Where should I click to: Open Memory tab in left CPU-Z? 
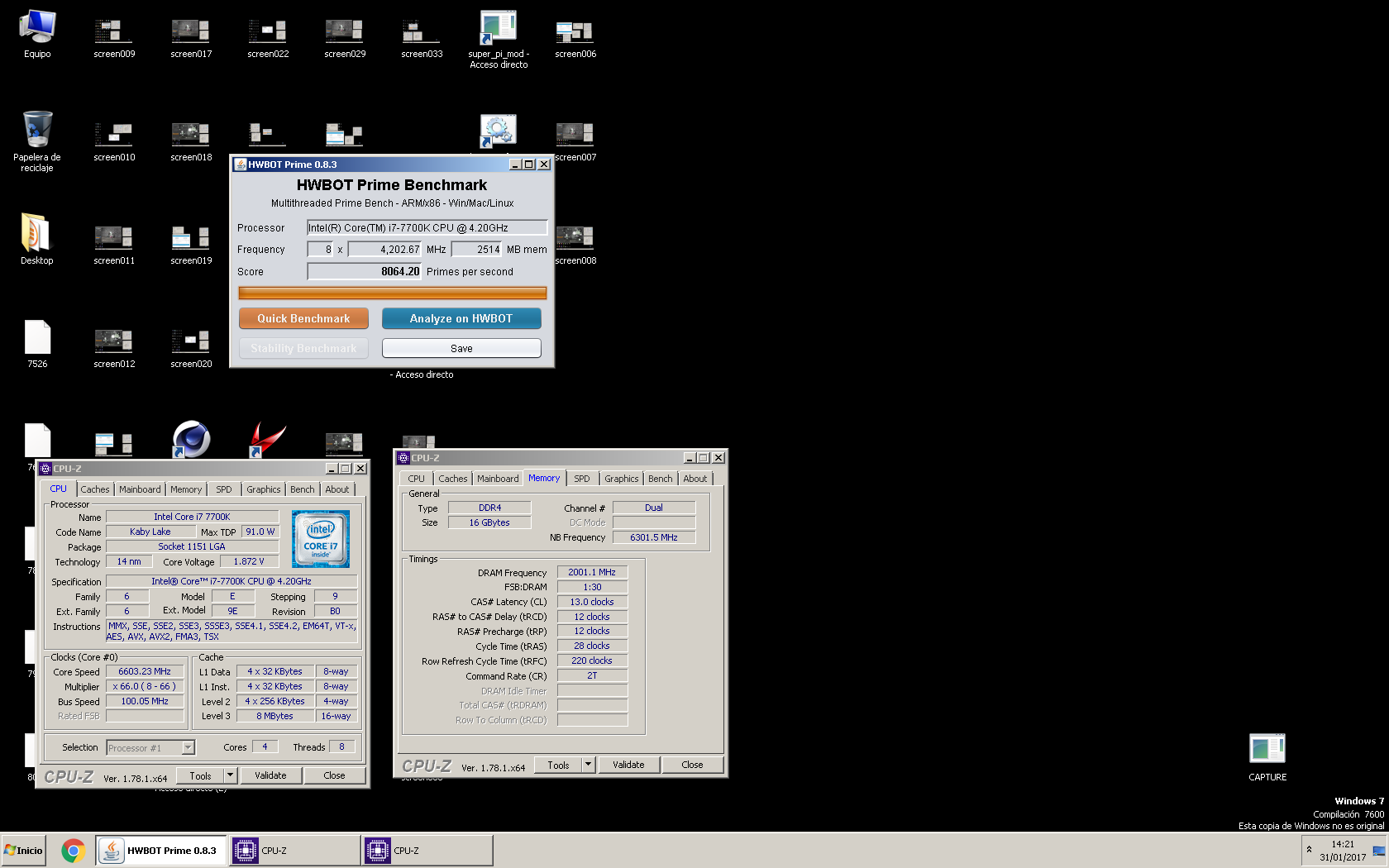pos(186,489)
